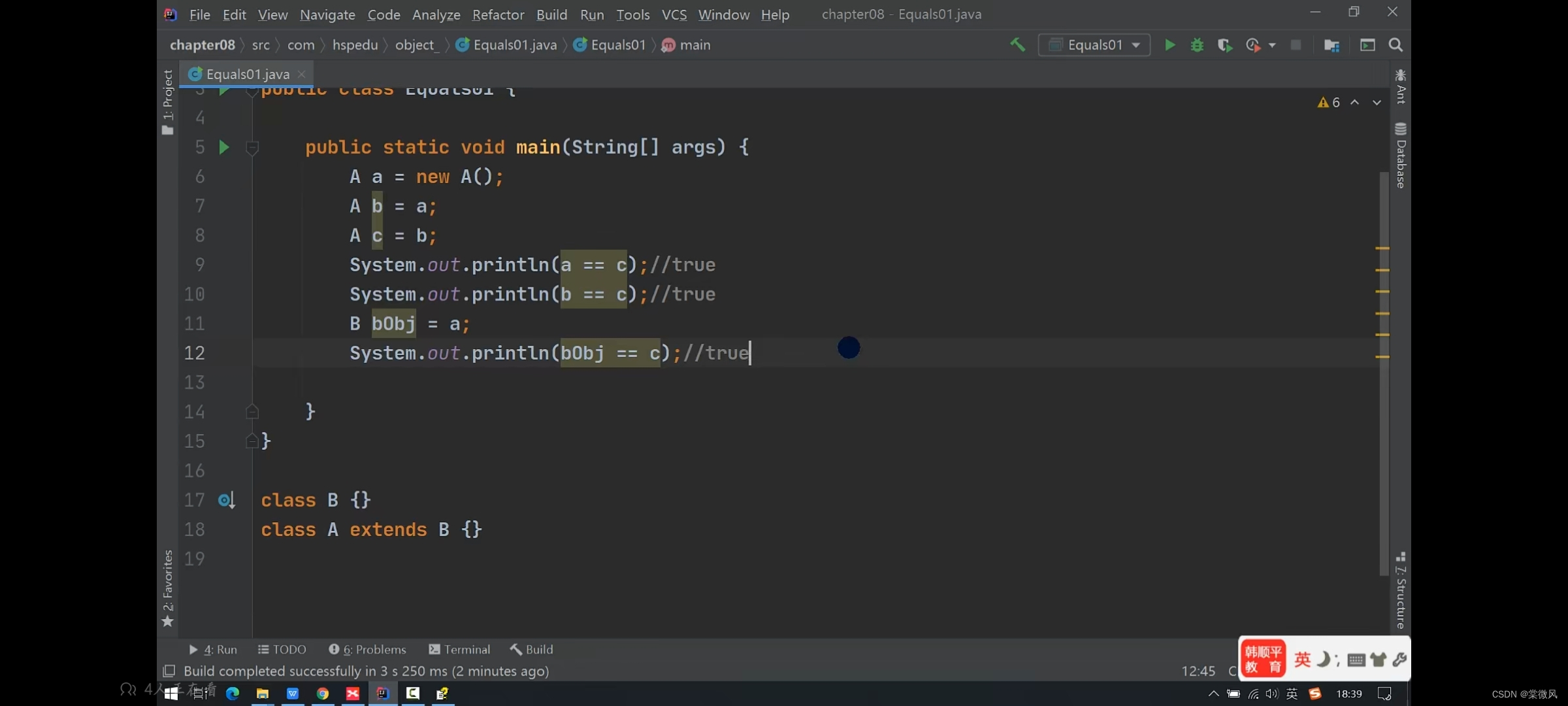Open Search Everywhere magnifier icon
The height and width of the screenshot is (706, 1568).
(1396, 45)
